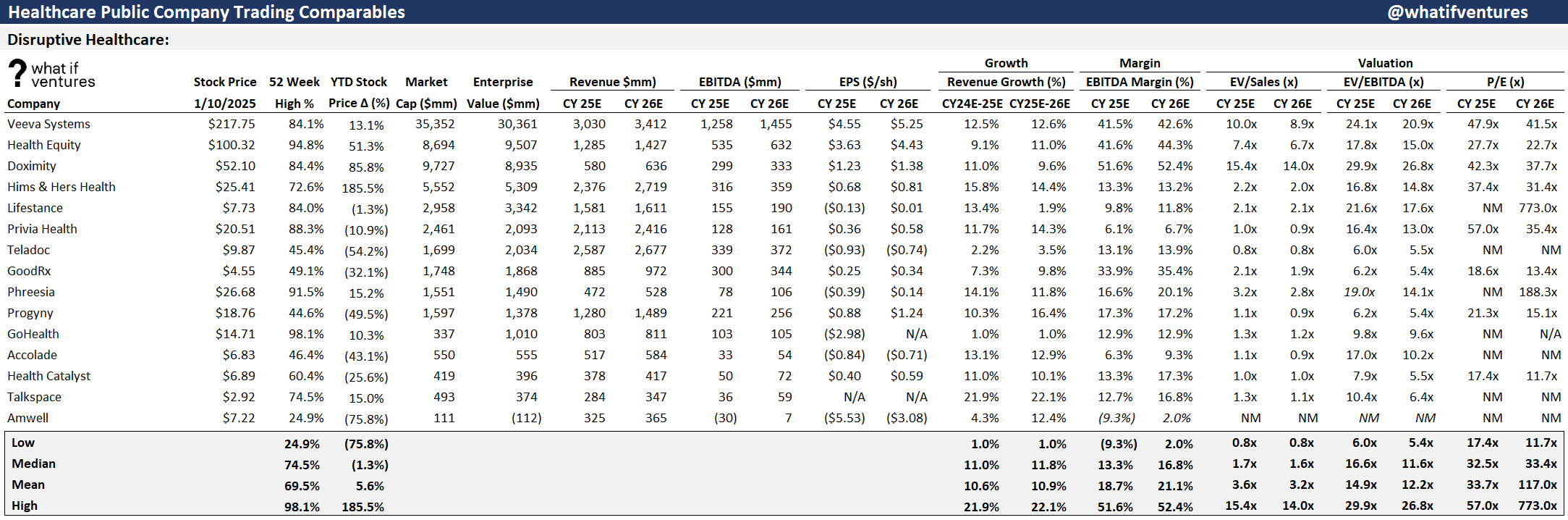Click the Amwell company name
Image resolution: width=1568 pixels, height=520 pixels.
[28, 418]
